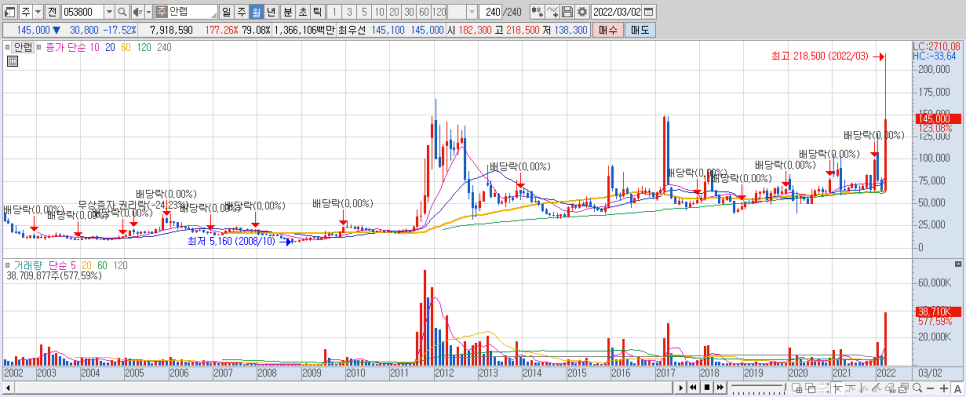Rewind the chart replay

coord(693,388)
